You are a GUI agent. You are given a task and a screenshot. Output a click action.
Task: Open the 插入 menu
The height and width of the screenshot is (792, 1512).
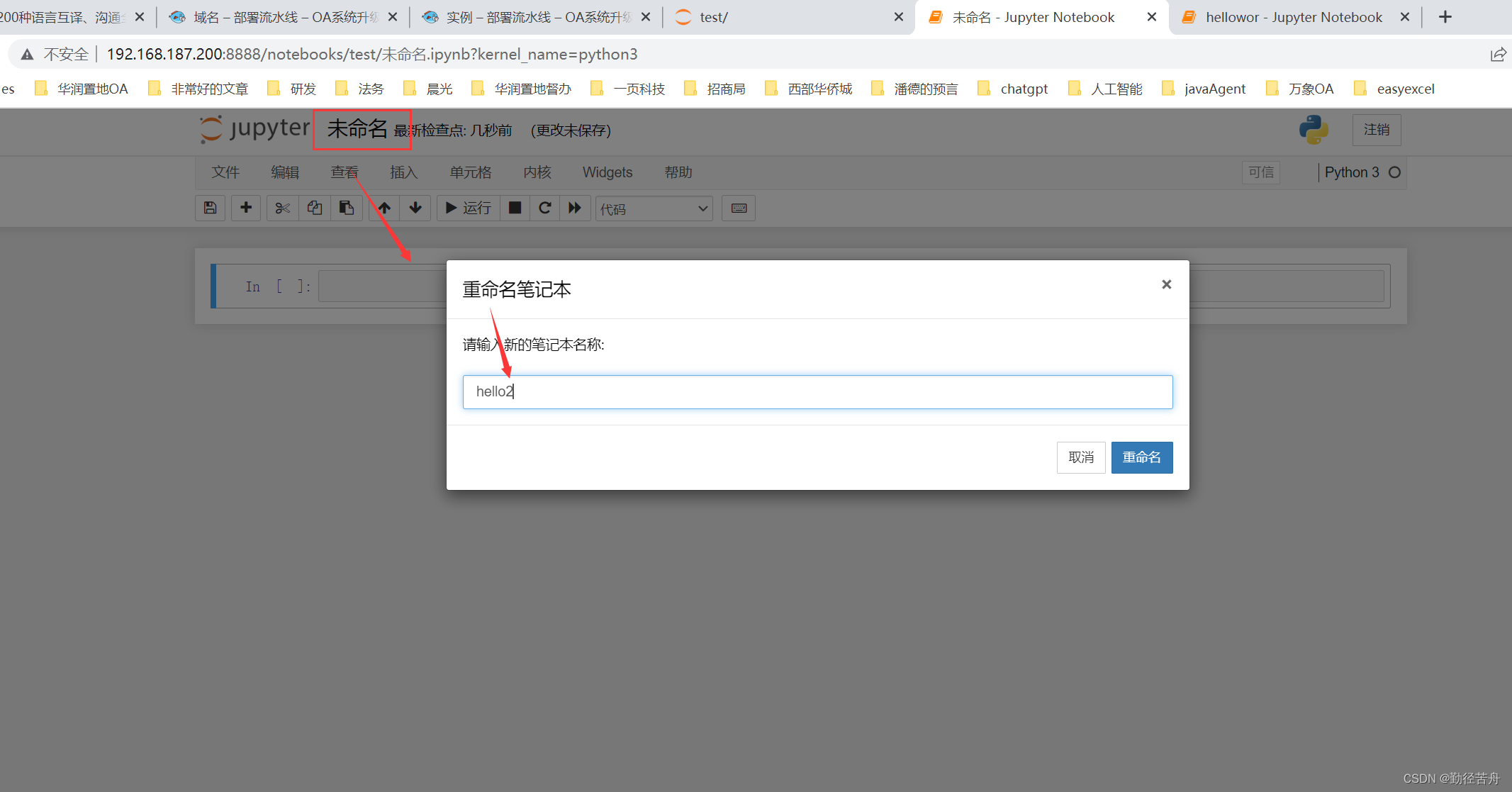pyautogui.click(x=404, y=172)
